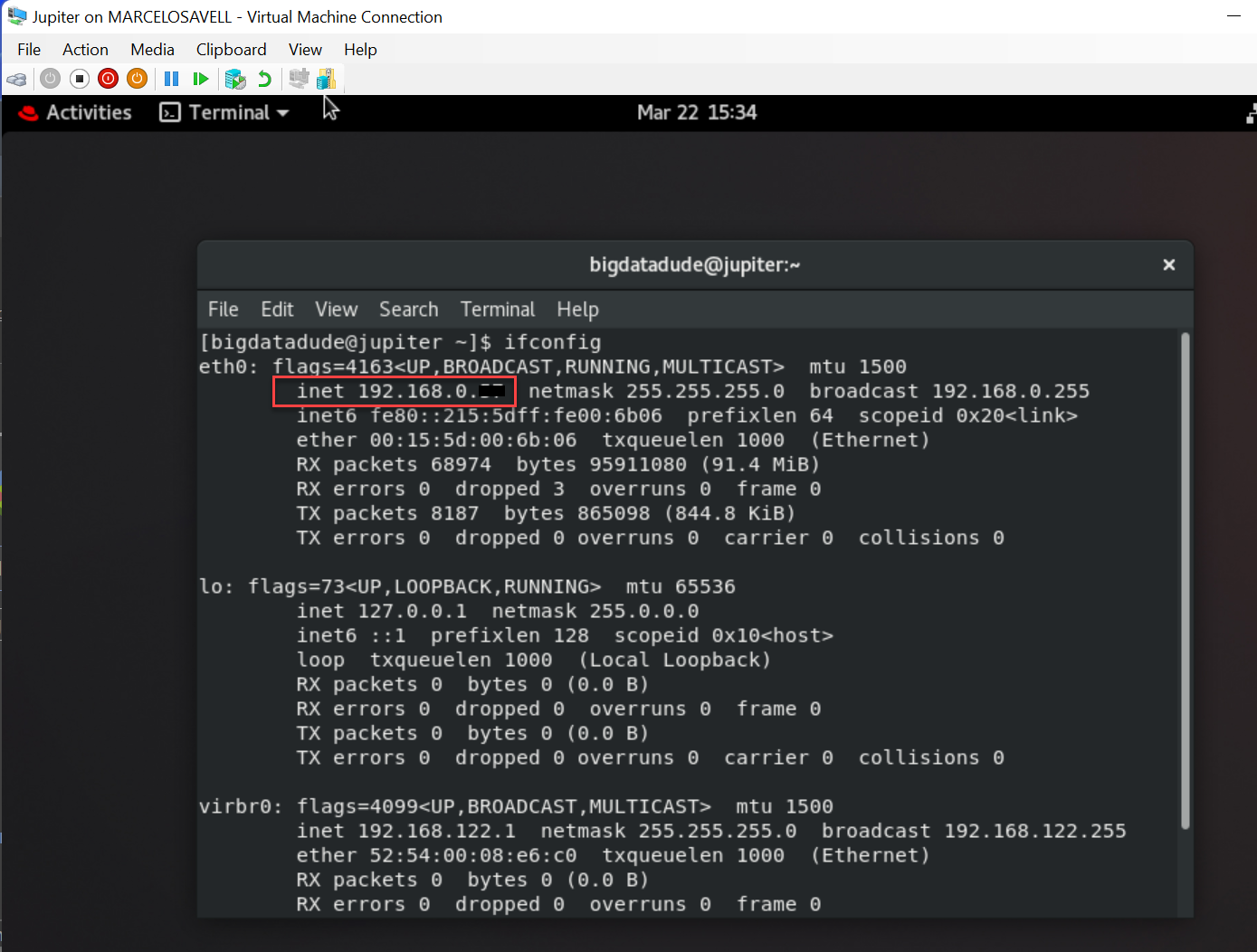The height and width of the screenshot is (952, 1257).
Task: Click the Share icon in the toolbar
Action: [x=326, y=80]
